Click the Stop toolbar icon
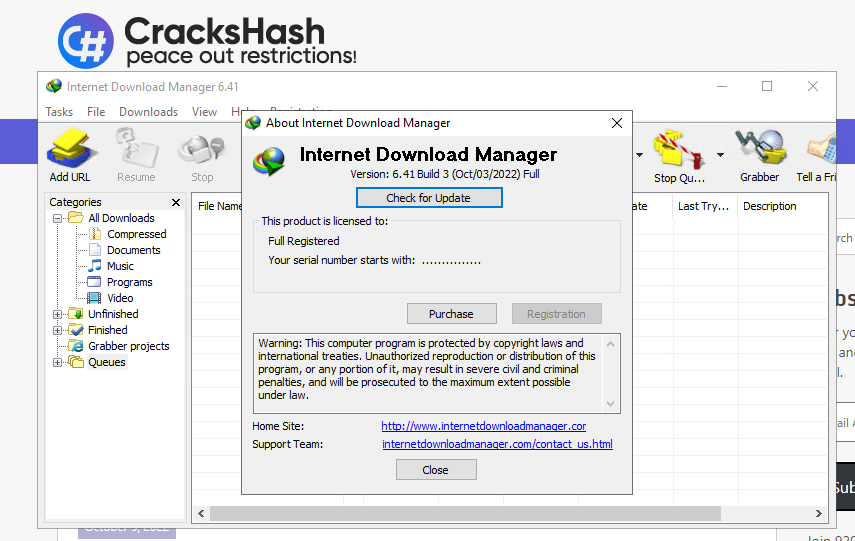855x541 pixels. tap(202, 150)
